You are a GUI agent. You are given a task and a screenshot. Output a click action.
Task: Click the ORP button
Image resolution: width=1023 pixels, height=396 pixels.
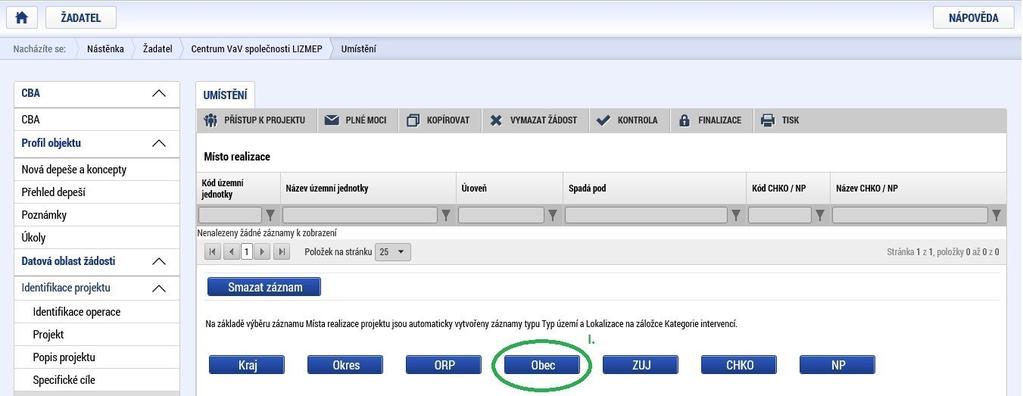(x=444, y=365)
